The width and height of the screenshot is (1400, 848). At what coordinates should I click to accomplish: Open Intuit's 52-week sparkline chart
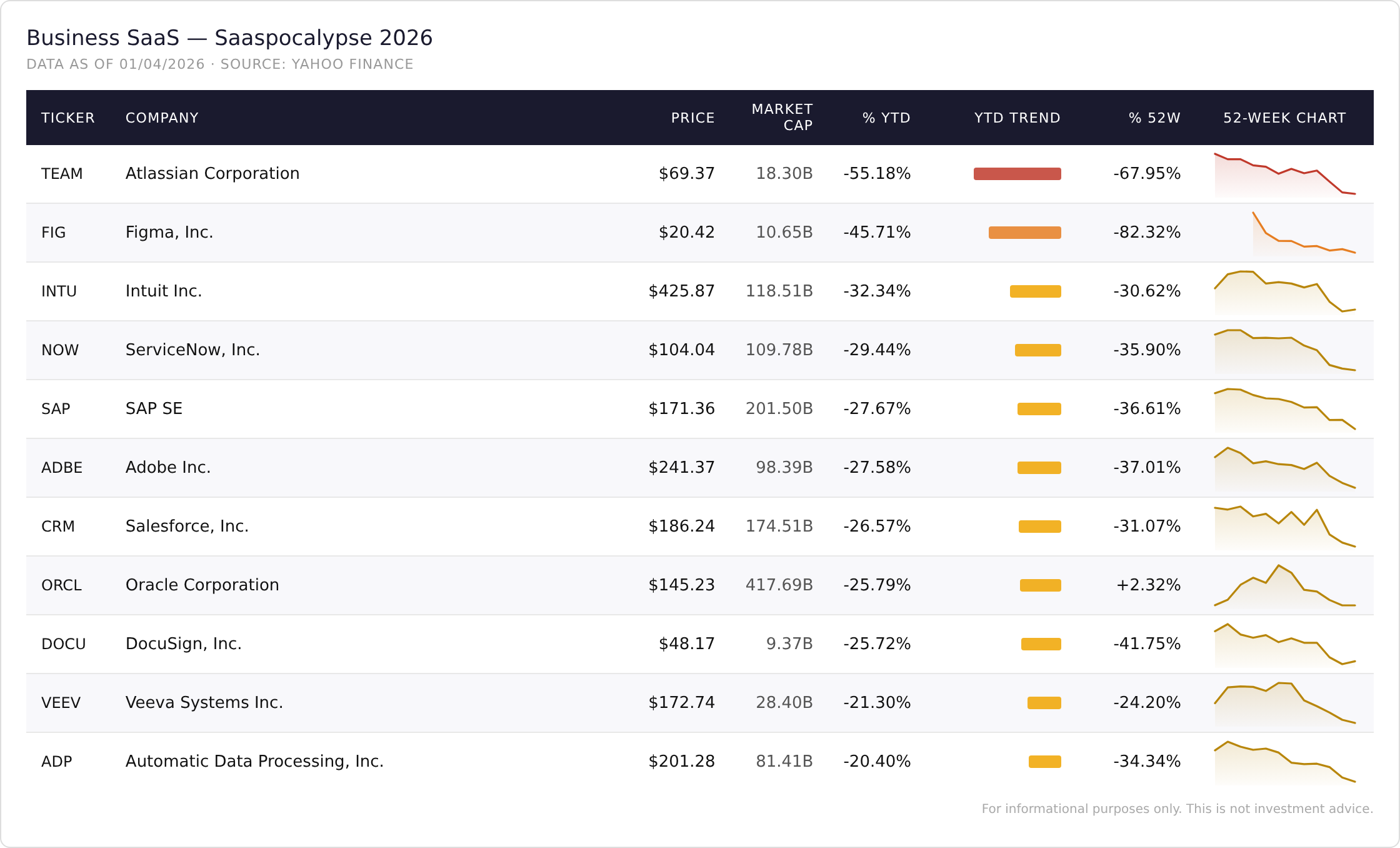1285,292
